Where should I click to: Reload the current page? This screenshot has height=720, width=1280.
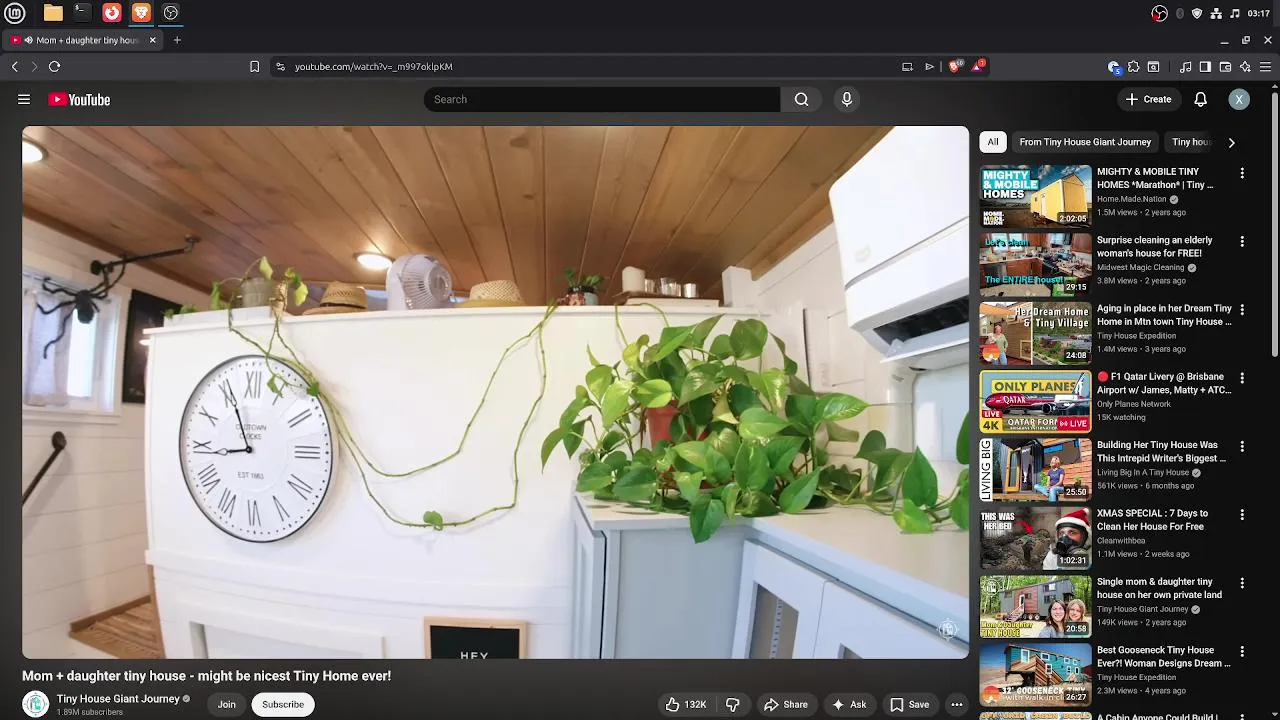pyautogui.click(x=54, y=66)
